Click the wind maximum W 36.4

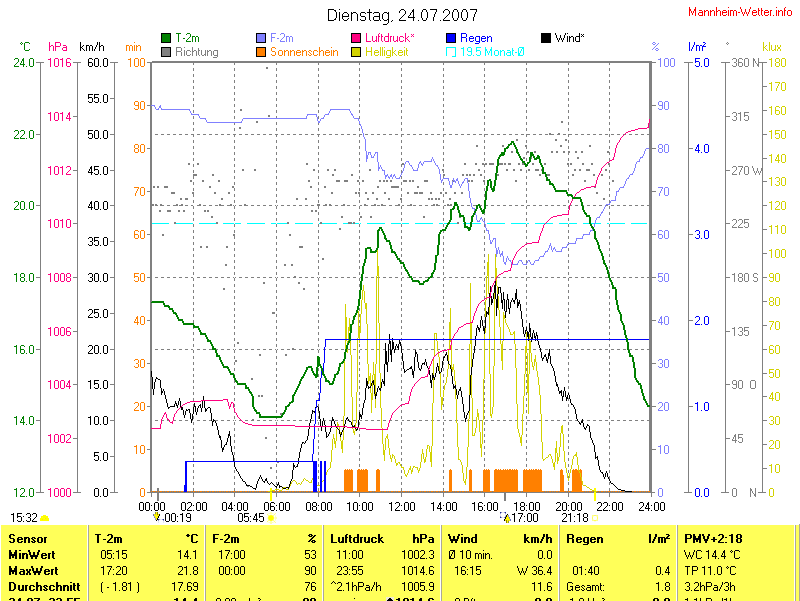tap(535, 571)
